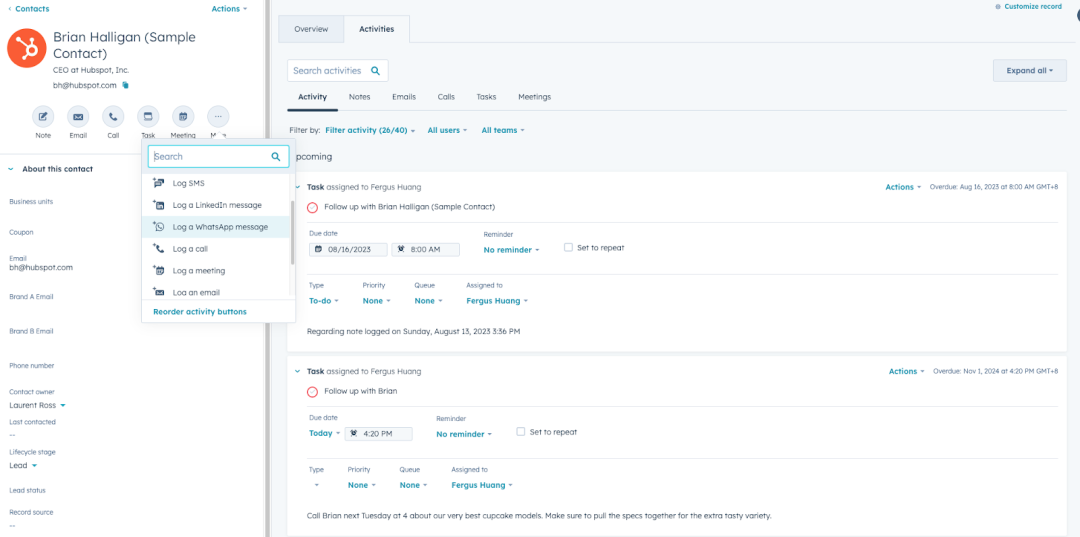Image resolution: width=1080 pixels, height=537 pixels.
Task: Expand the All users filter dropdown
Action: [x=447, y=130]
